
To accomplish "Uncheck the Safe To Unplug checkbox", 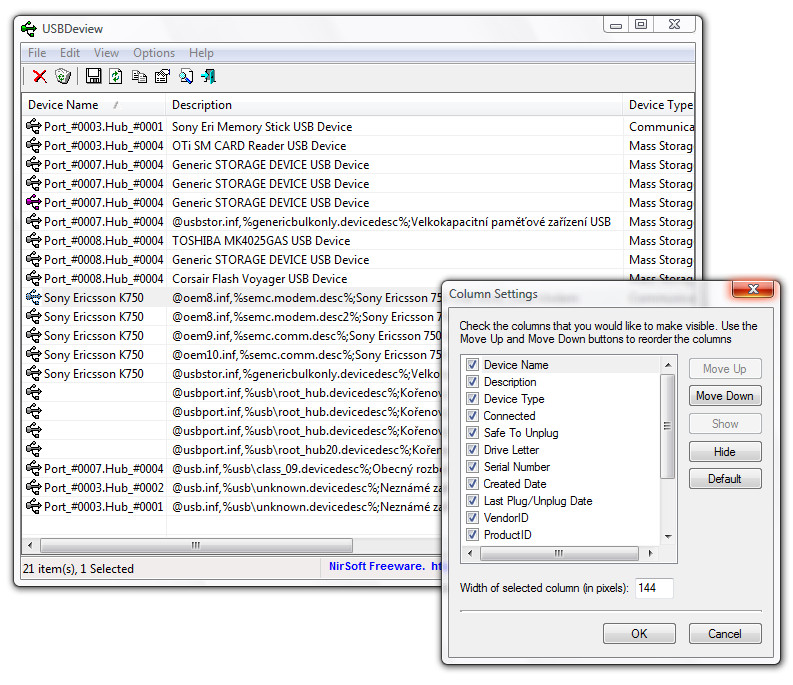I will 472,433.
